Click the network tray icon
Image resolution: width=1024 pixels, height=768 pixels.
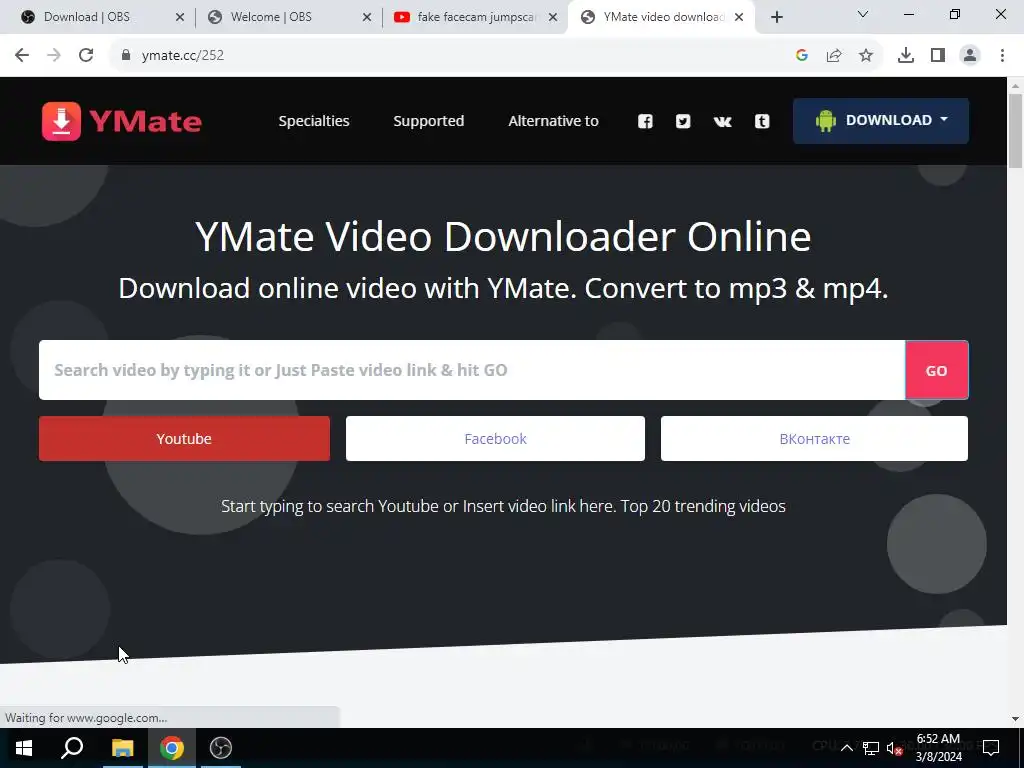point(871,748)
